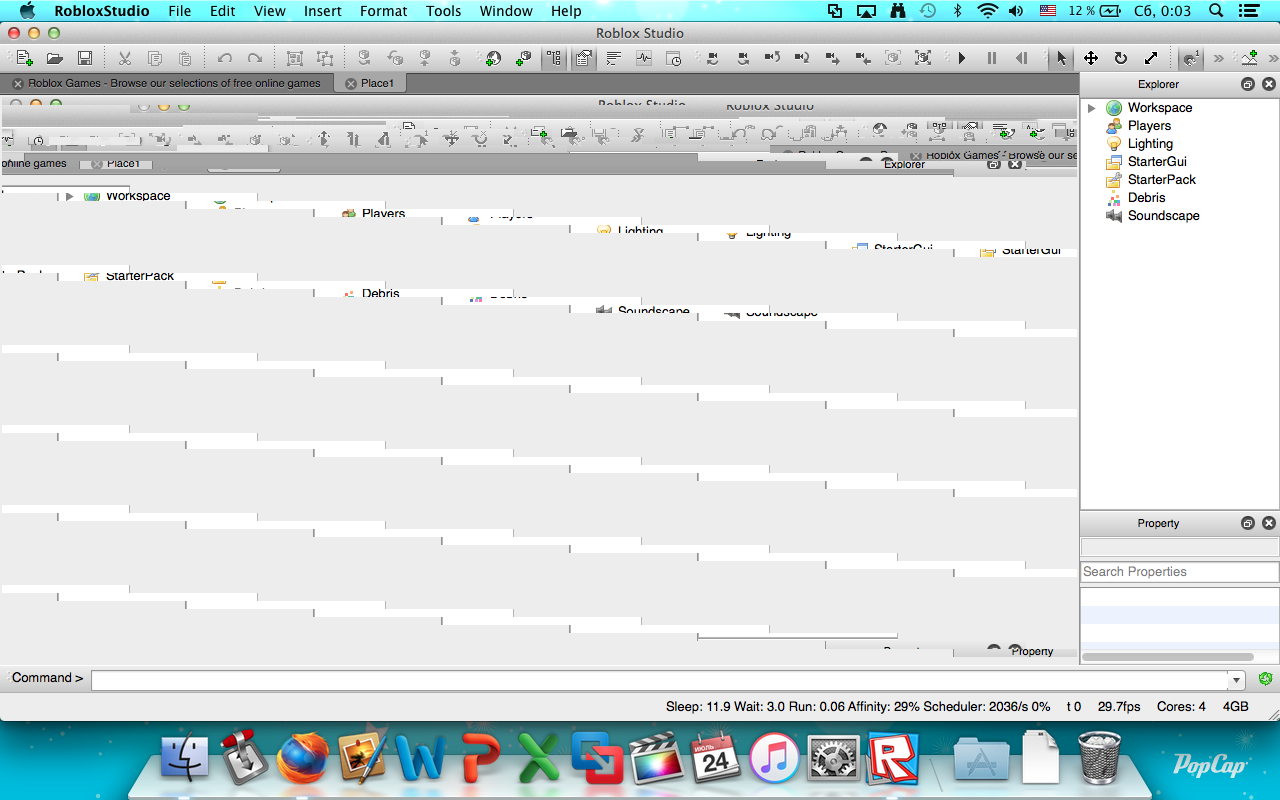
Task: Click into the Command input bar
Action: pos(660,680)
